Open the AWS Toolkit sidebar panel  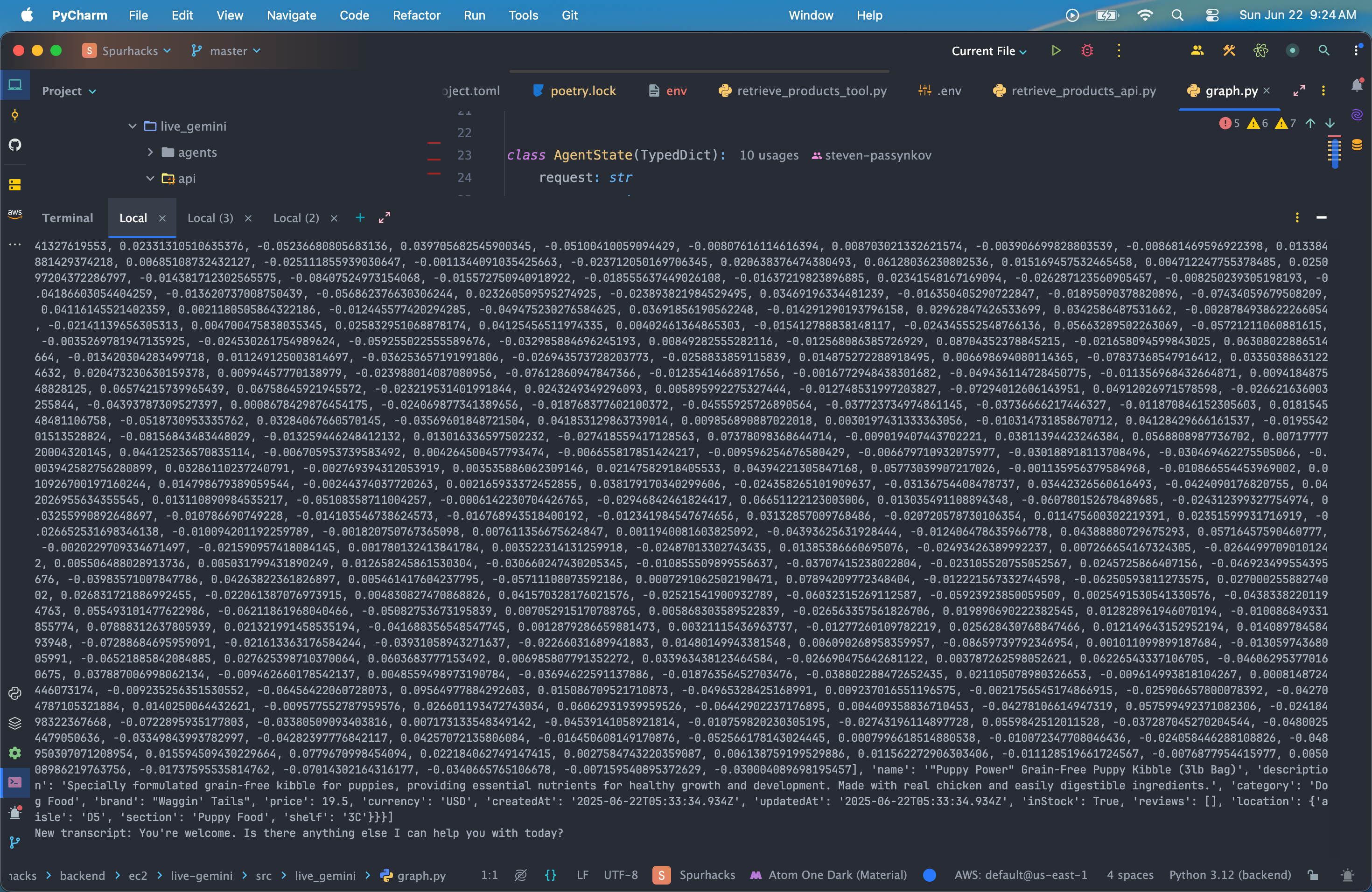(15, 213)
